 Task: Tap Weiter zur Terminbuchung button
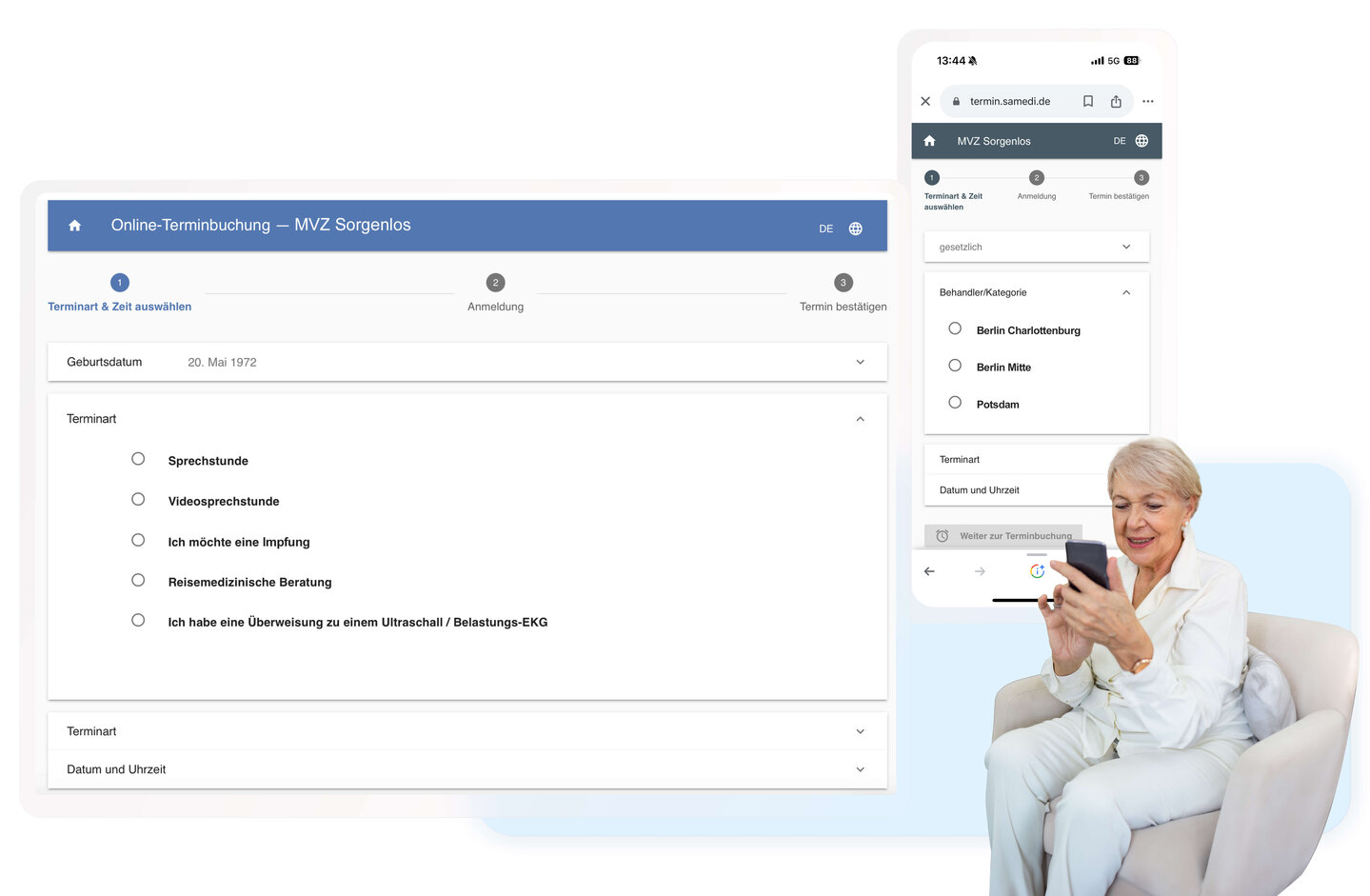(x=1003, y=535)
